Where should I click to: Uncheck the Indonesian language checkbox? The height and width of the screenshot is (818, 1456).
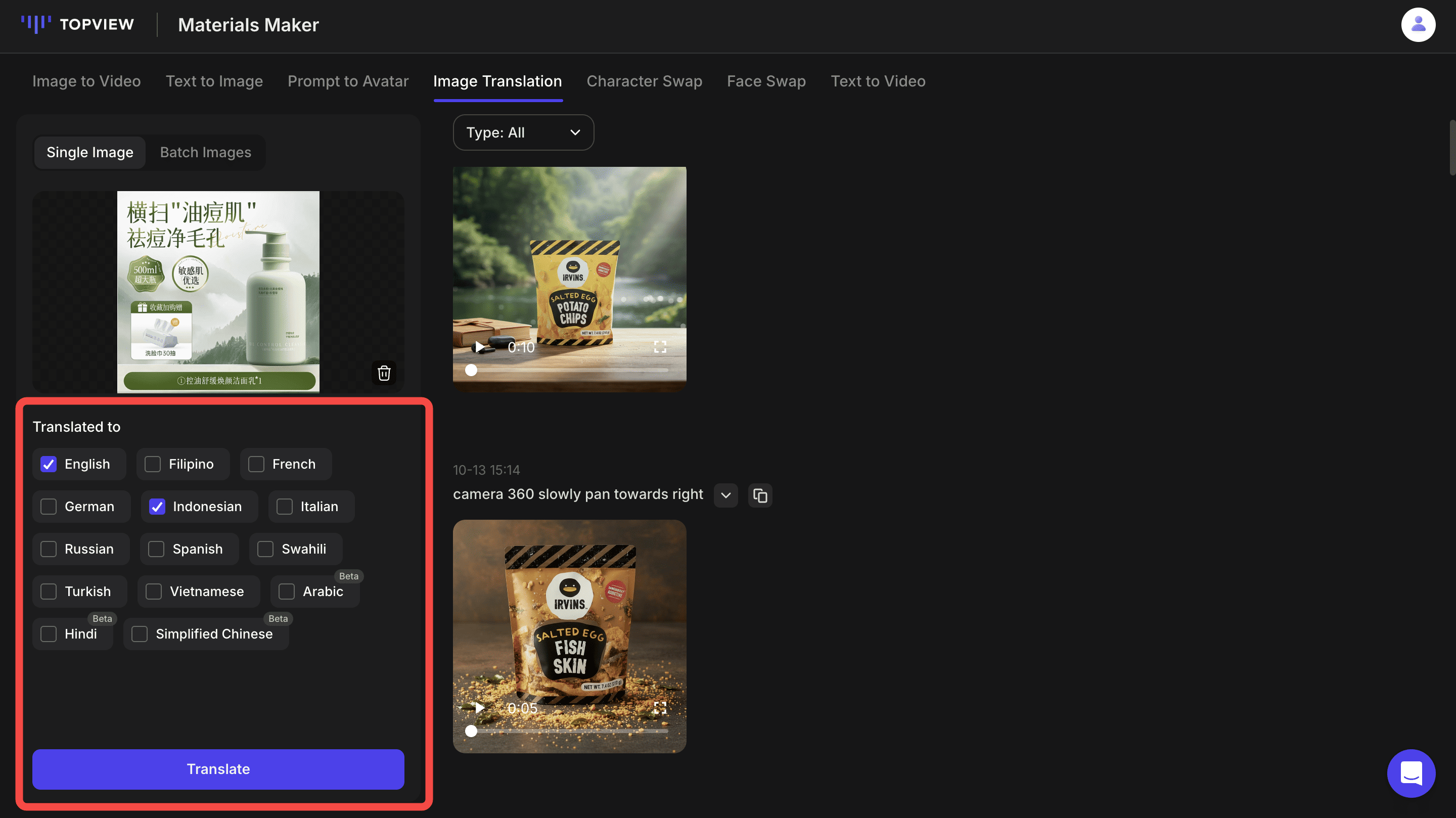pyautogui.click(x=157, y=507)
